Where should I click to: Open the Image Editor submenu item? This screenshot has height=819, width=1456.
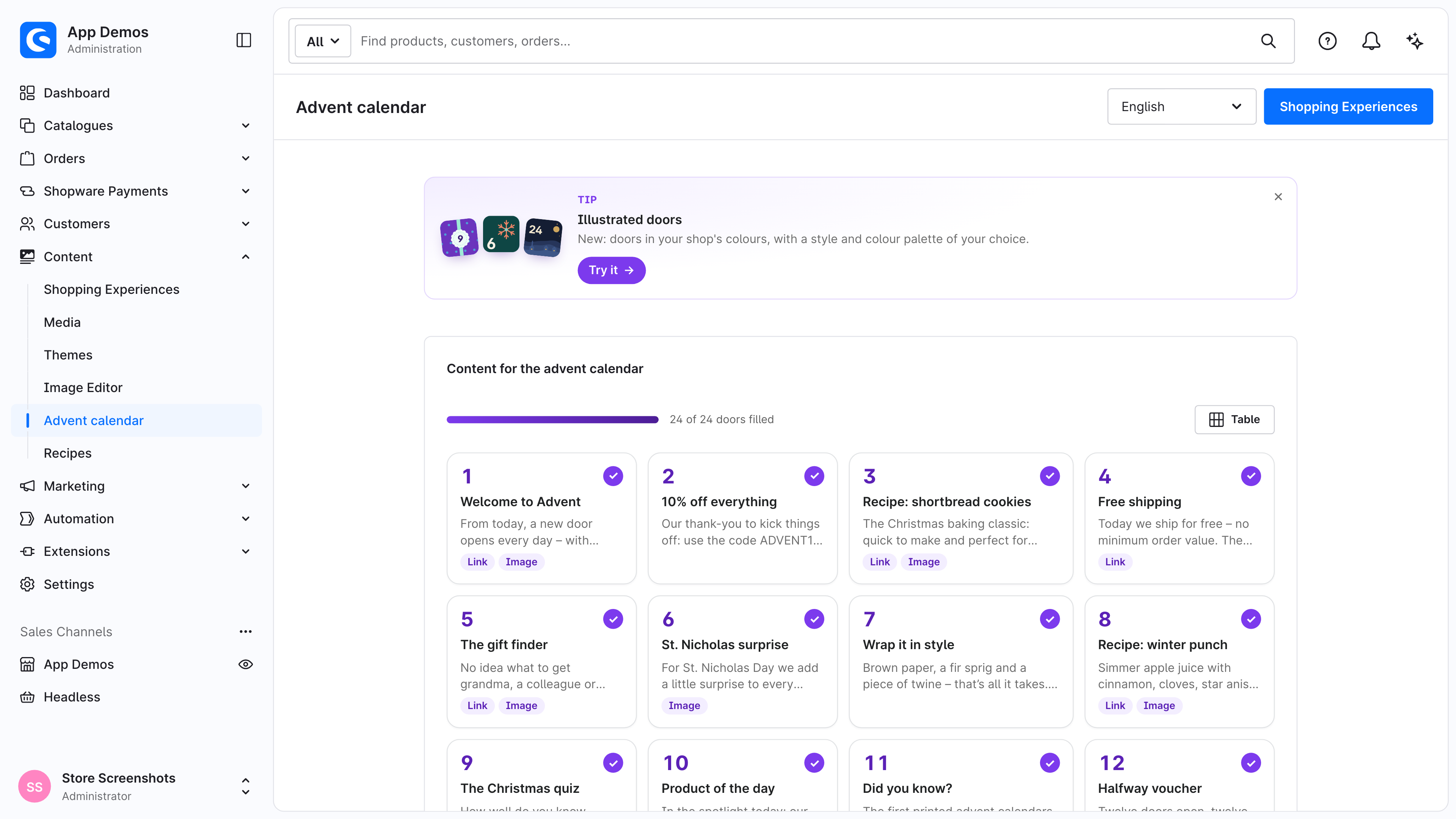83,387
